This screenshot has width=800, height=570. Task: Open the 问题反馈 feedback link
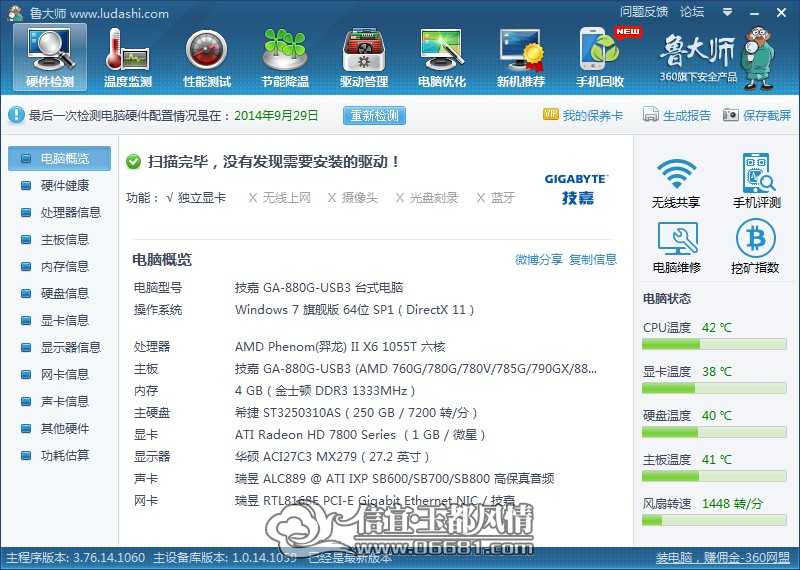[644, 12]
